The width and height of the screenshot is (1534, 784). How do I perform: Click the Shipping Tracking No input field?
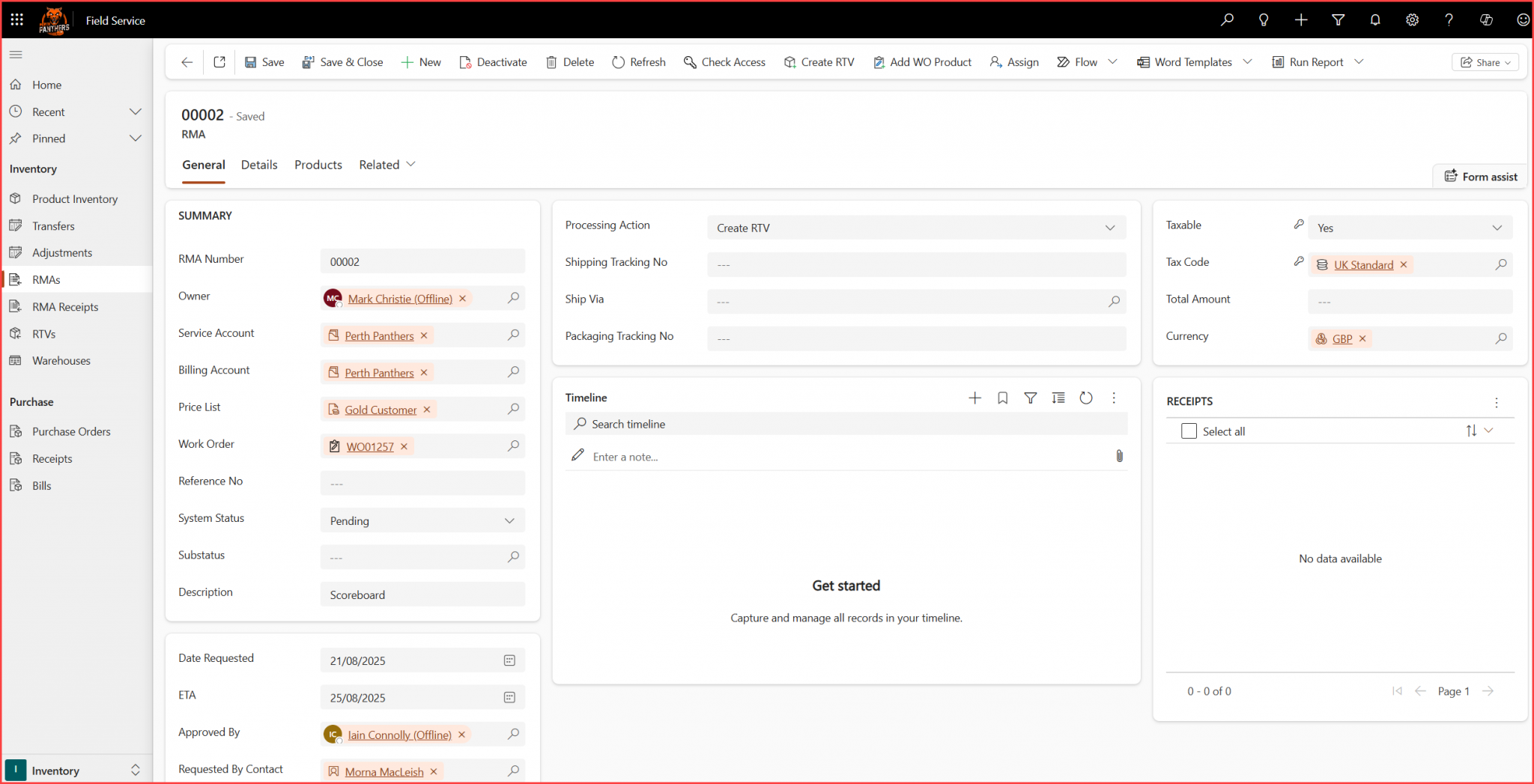point(915,264)
